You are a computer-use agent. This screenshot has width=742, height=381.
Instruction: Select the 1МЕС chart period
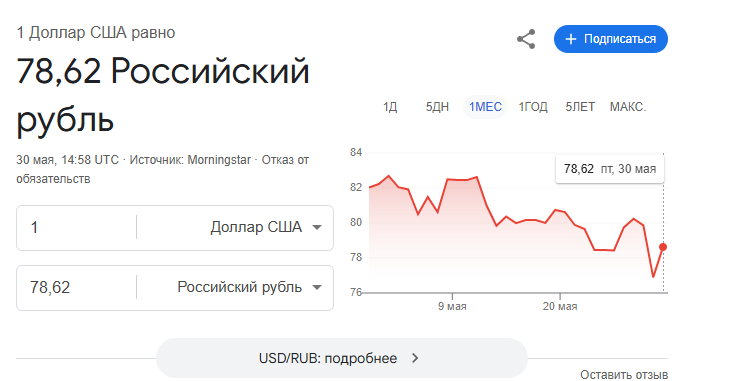[x=485, y=107]
